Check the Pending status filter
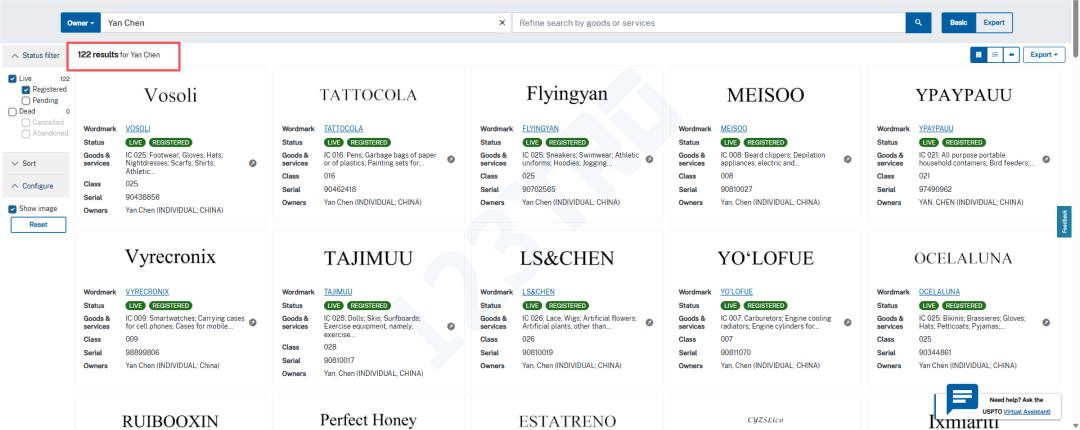The height and width of the screenshot is (430, 1080). click(x=25, y=101)
